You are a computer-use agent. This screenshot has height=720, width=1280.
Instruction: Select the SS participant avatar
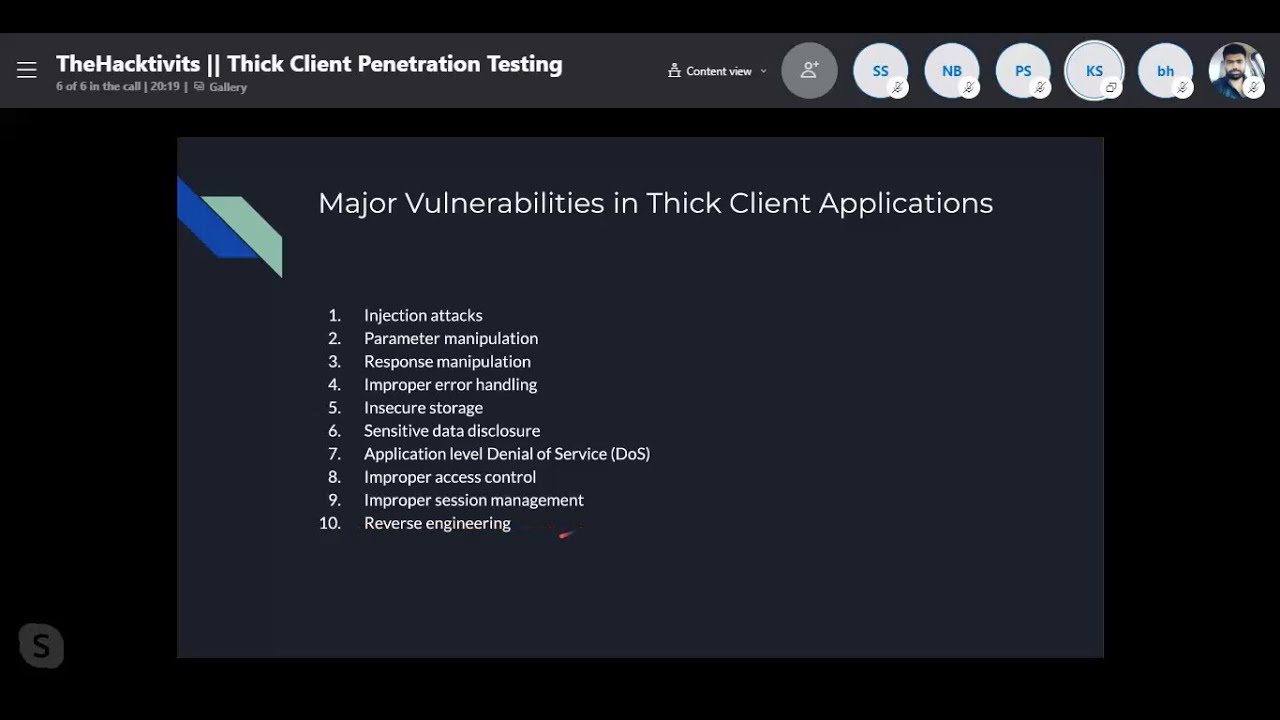tap(880, 71)
